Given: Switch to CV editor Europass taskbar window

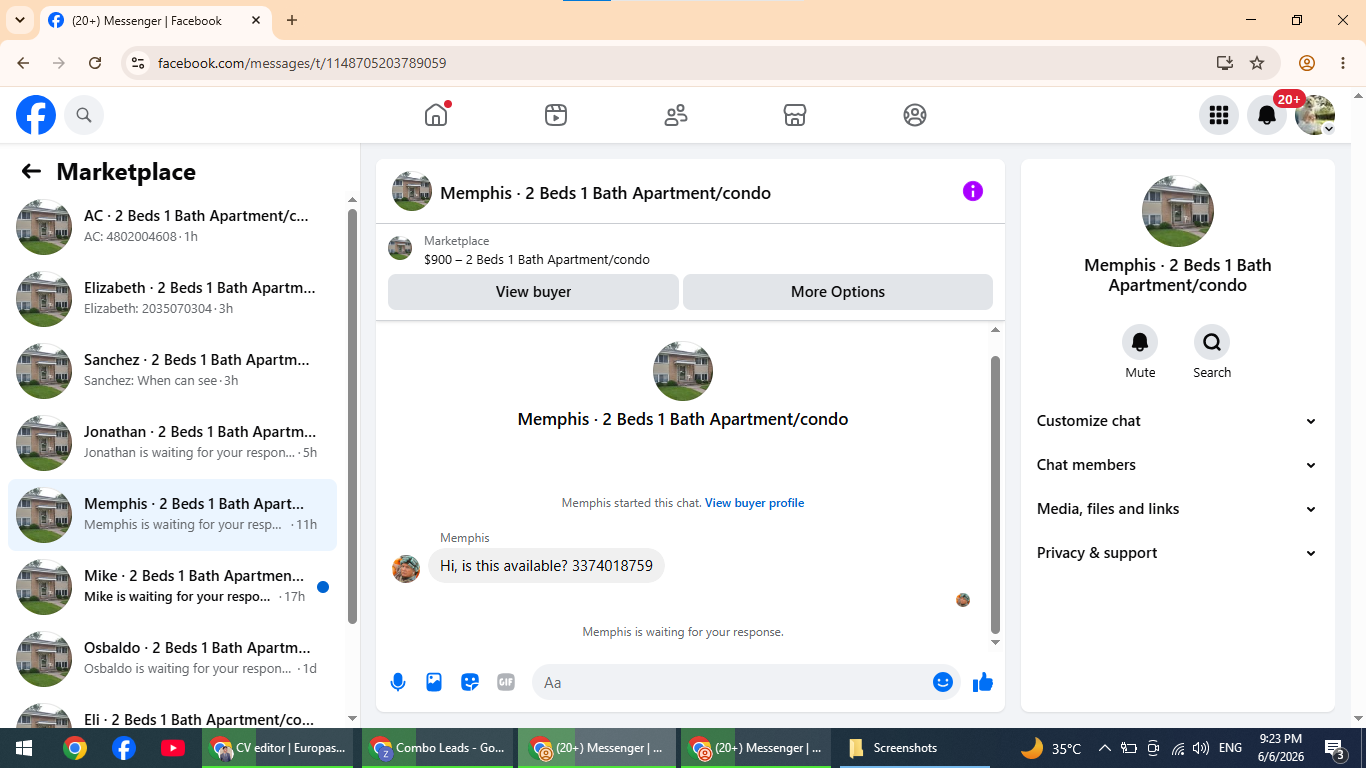Looking at the screenshot, I should pyautogui.click(x=278, y=748).
